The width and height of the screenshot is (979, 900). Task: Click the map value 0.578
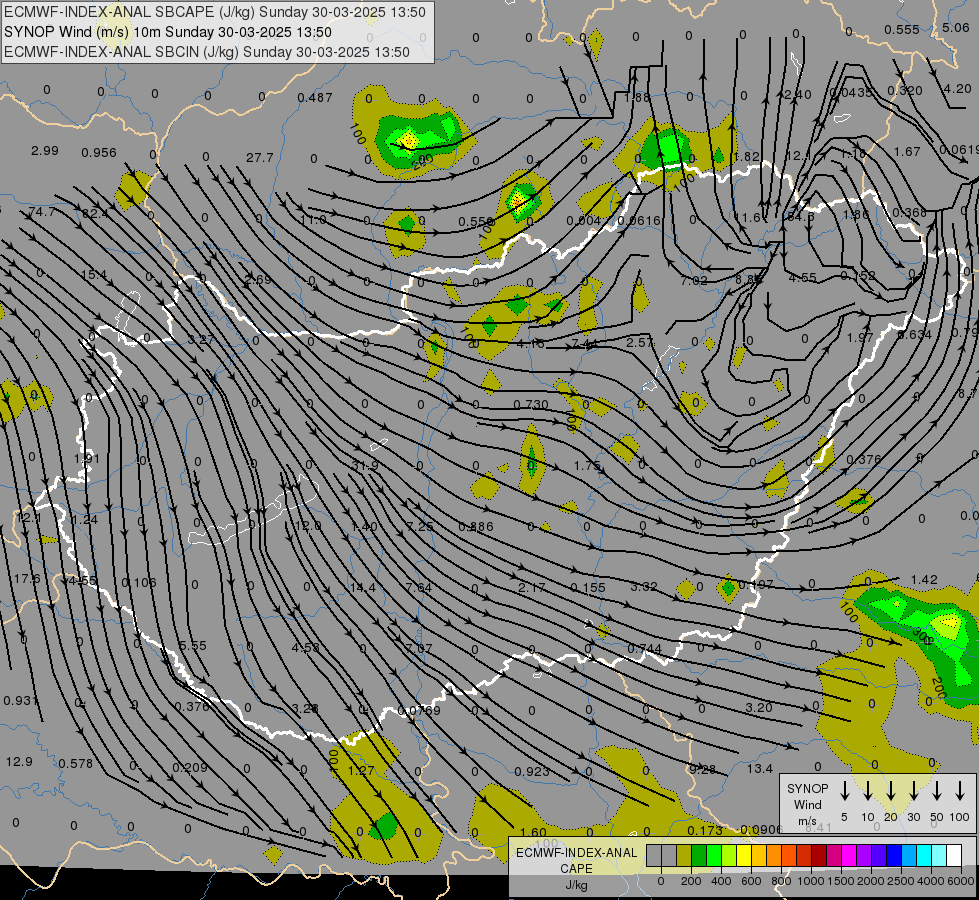pyautogui.click(x=76, y=763)
